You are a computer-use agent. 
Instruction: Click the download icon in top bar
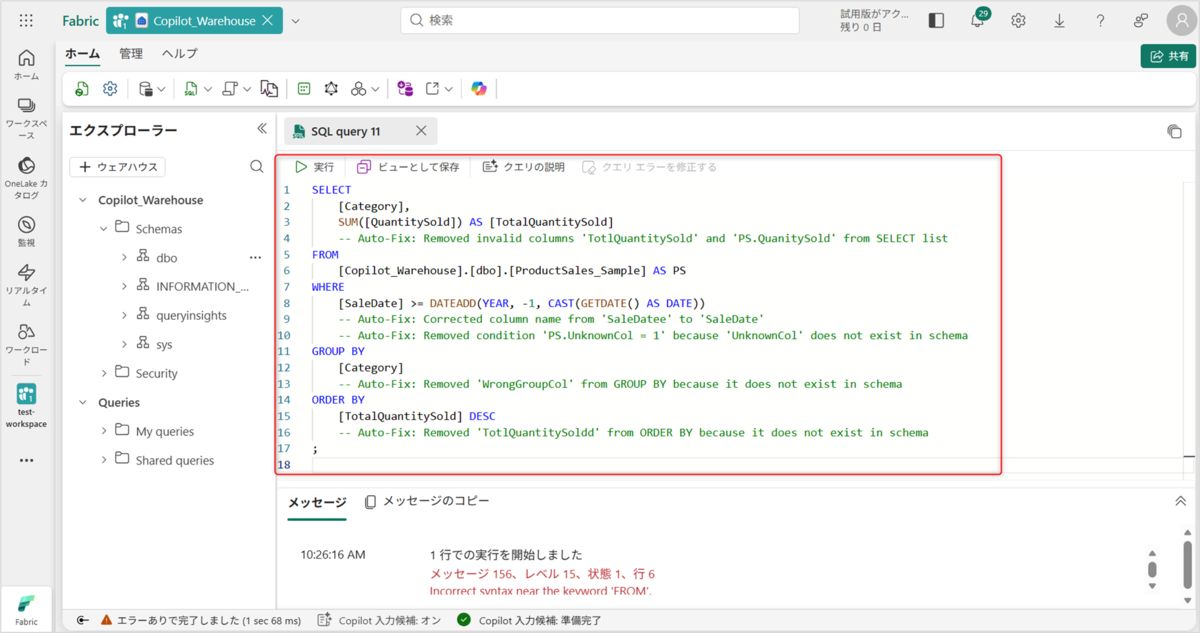pos(1059,20)
